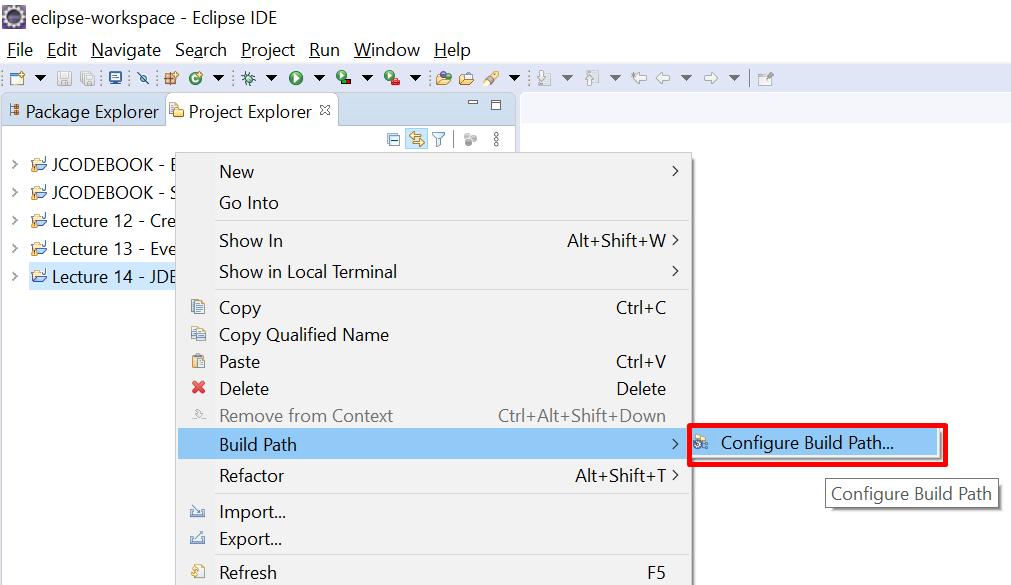Viewport: 1011px width, 585px height.
Task: Click Configure Build Path submenu item
Action: [x=814, y=443]
